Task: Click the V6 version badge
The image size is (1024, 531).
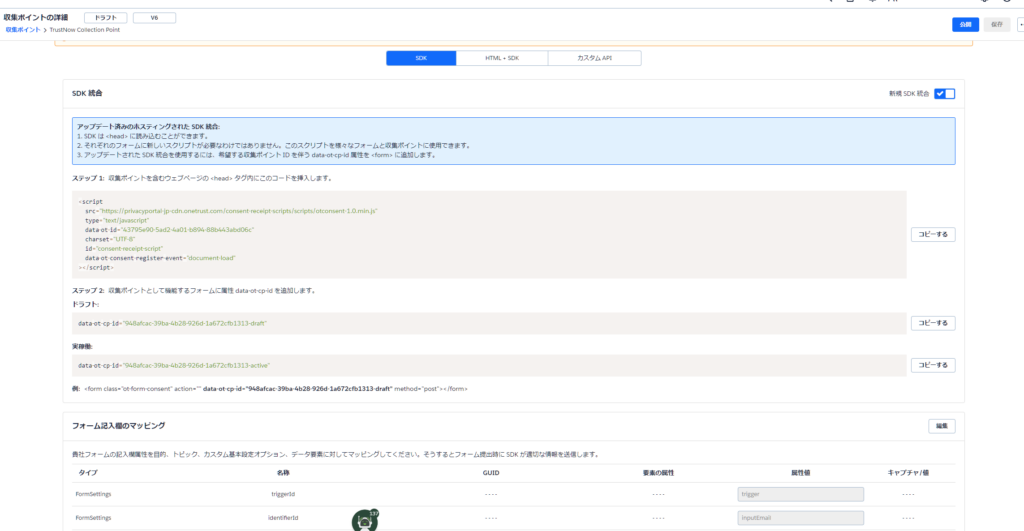Action: [x=154, y=18]
